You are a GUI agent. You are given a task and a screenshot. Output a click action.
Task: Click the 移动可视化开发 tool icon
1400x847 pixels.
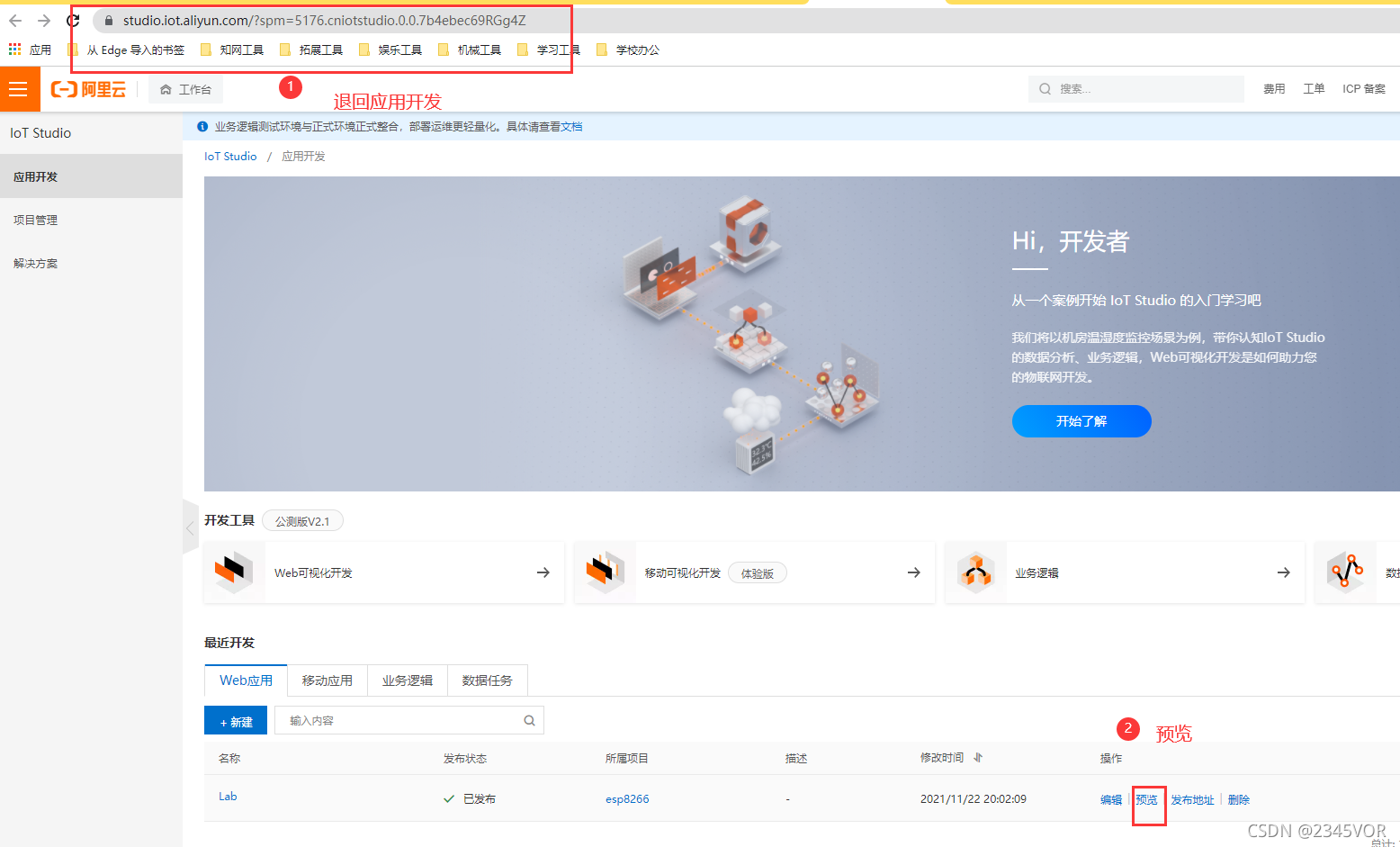(x=605, y=572)
